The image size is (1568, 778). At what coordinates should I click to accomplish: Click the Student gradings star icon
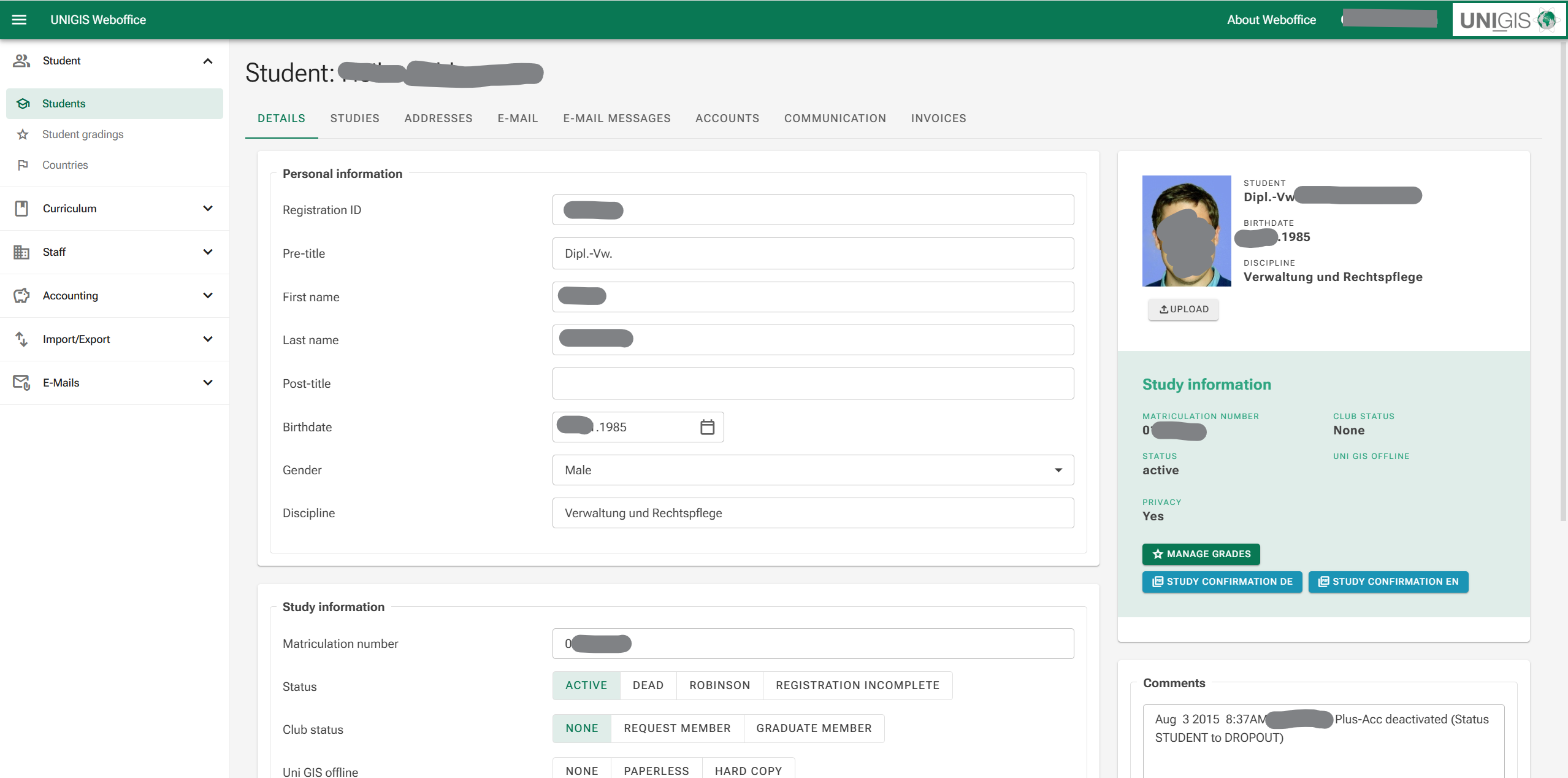point(23,134)
